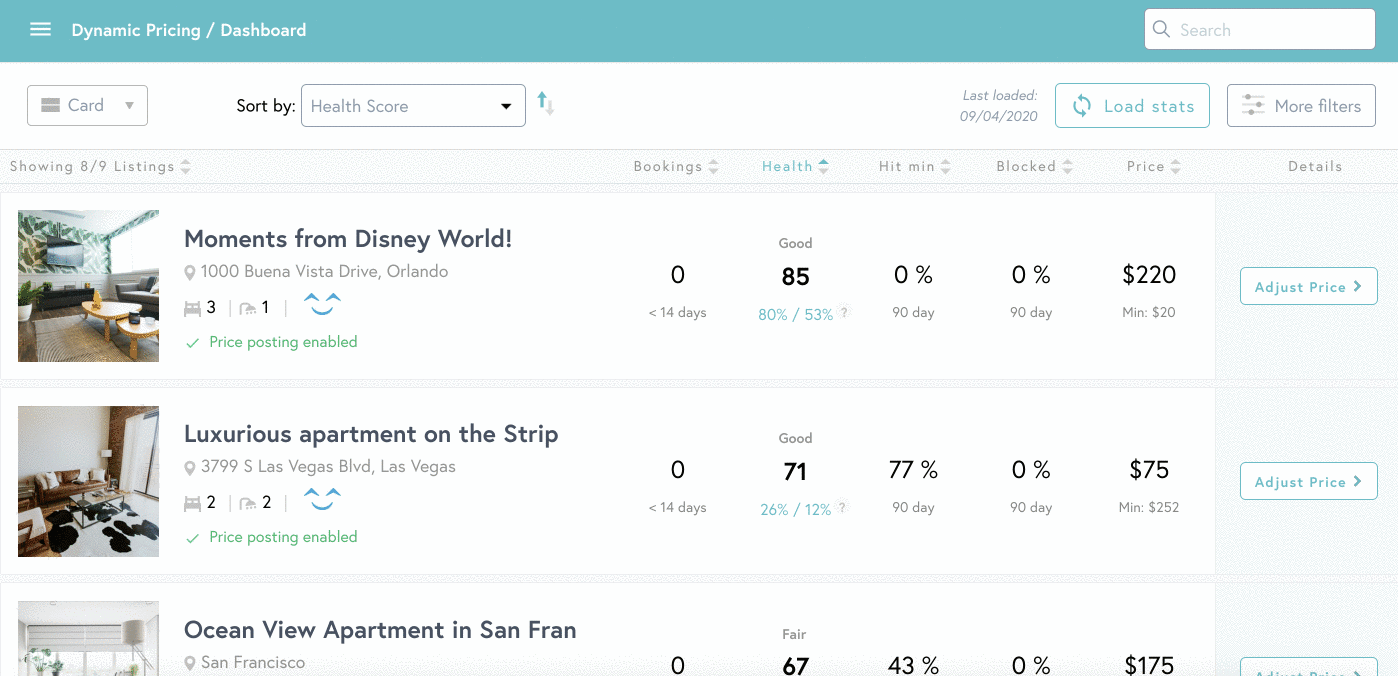Adjust Price for Luxurious apartment on the Strip
The width and height of the screenshot is (1398, 676).
[1307, 482]
